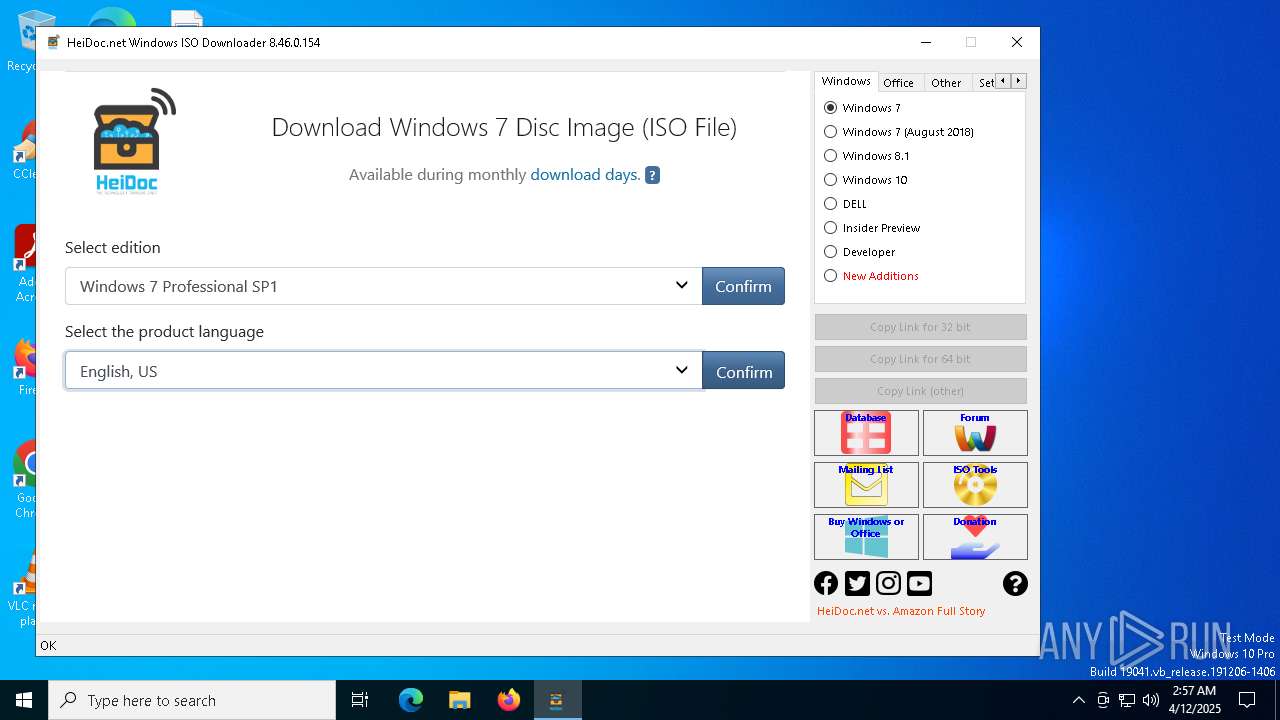Switch to the Windows tab
Screen dimensions: 1280x720
point(846,81)
